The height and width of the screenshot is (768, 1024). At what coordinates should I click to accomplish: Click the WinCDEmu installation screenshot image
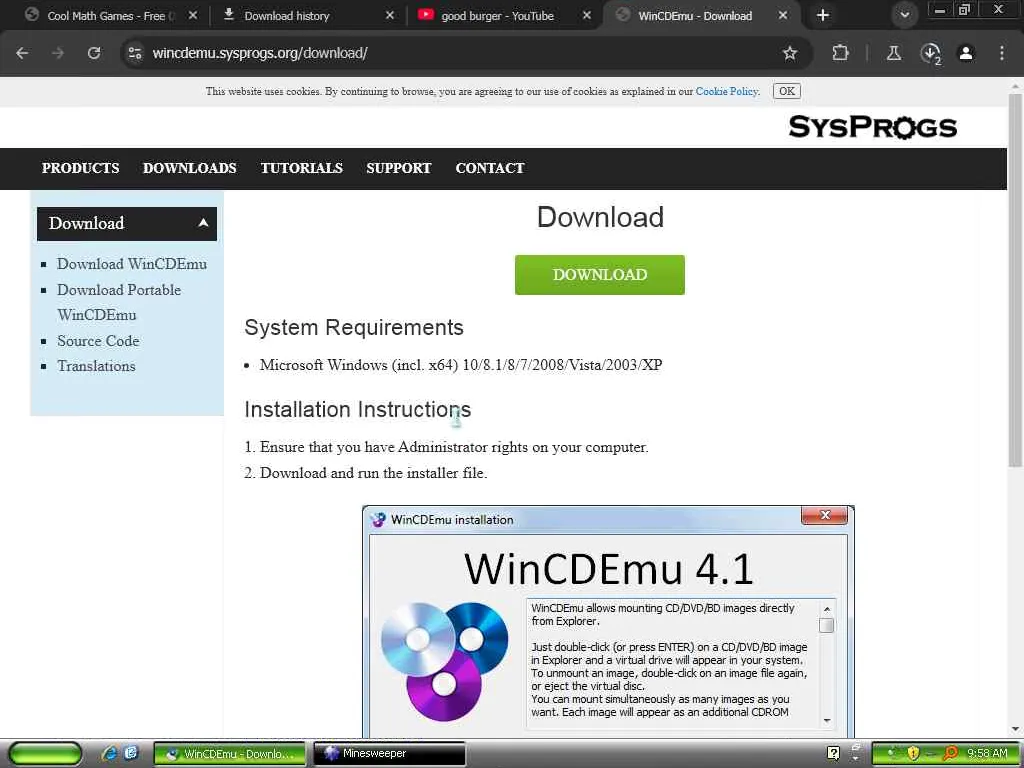[x=608, y=622]
